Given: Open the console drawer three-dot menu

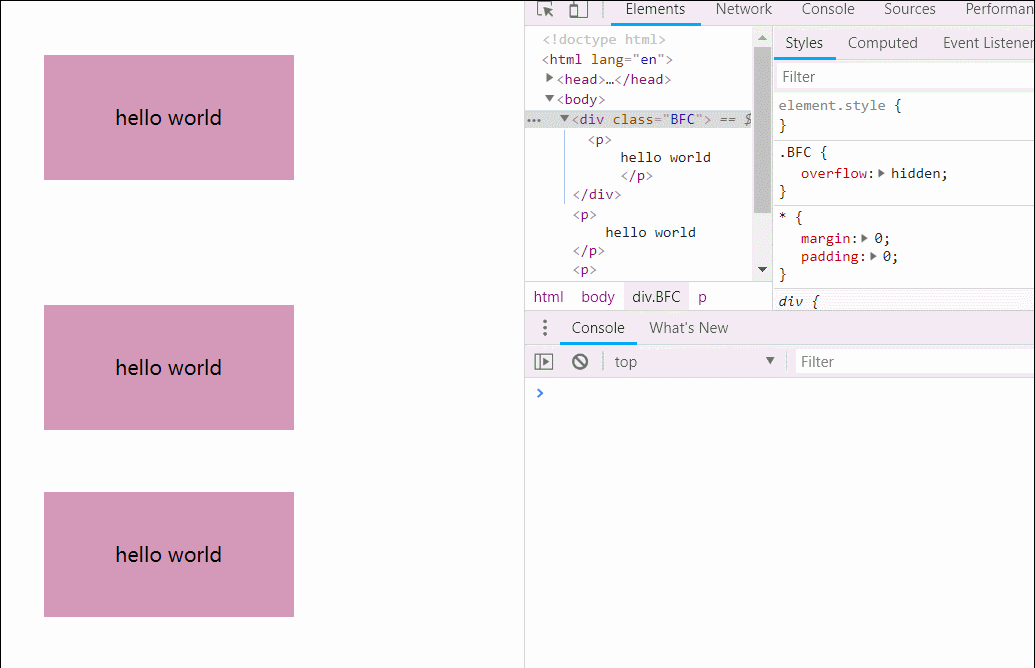Looking at the screenshot, I should point(545,328).
